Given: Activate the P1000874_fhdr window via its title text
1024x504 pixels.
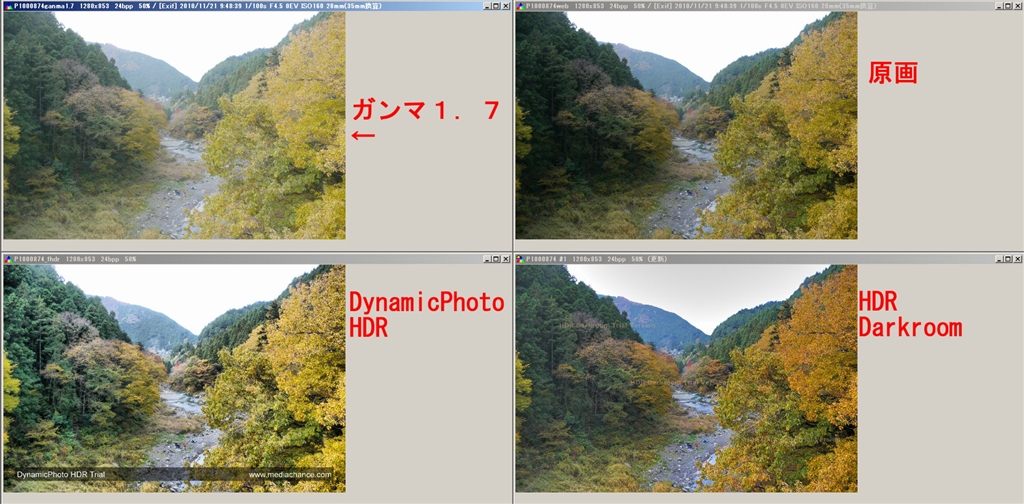Looking at the screenshot, I should tap(75, 259).
